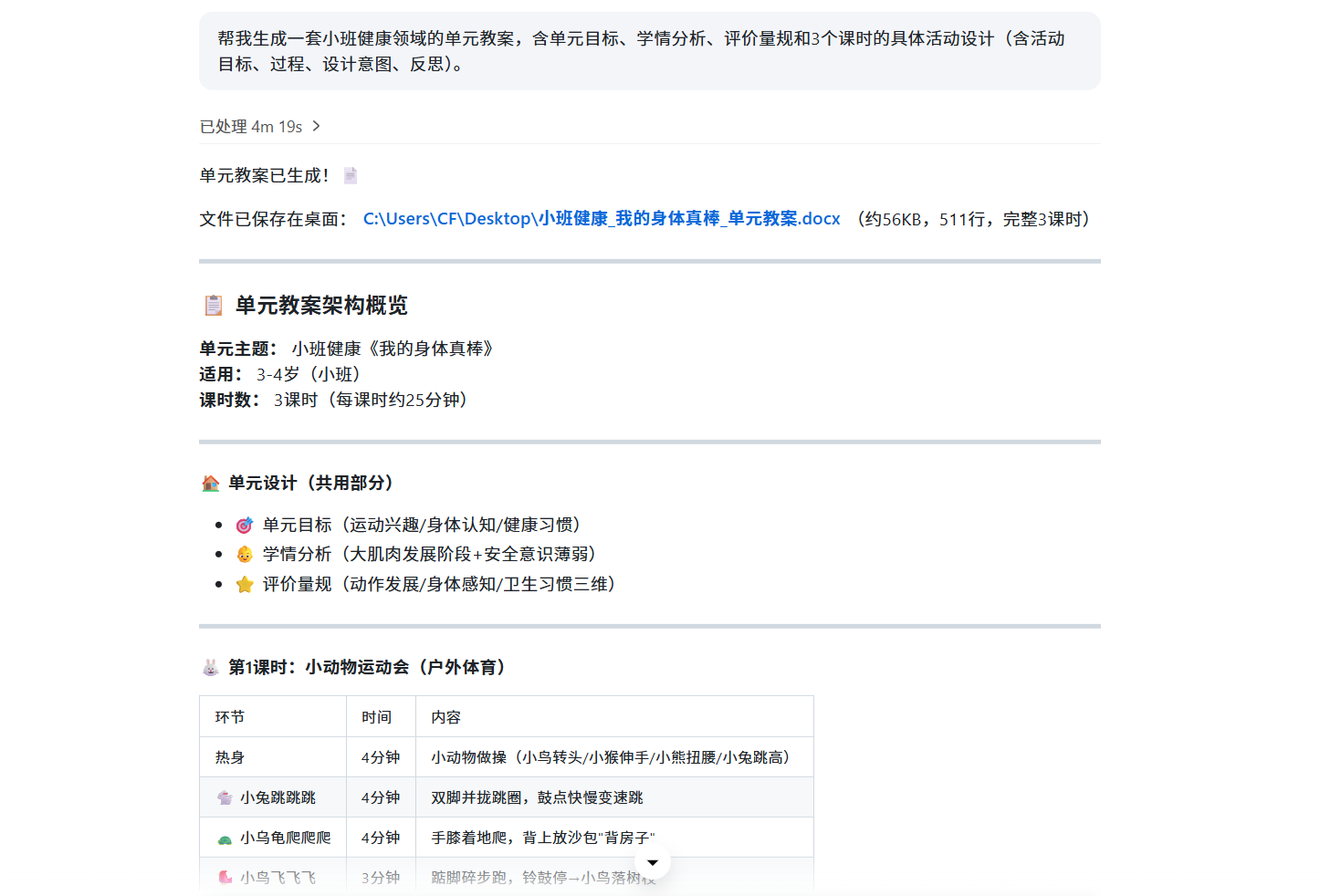The image size is (1320, 896).
Task: Select the 单元主题 line text
Action: [x=347, y=349]
